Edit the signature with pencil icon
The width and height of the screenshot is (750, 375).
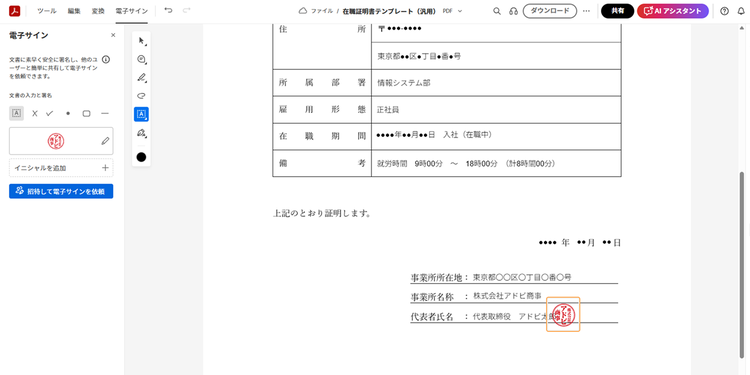coord(105,141)
